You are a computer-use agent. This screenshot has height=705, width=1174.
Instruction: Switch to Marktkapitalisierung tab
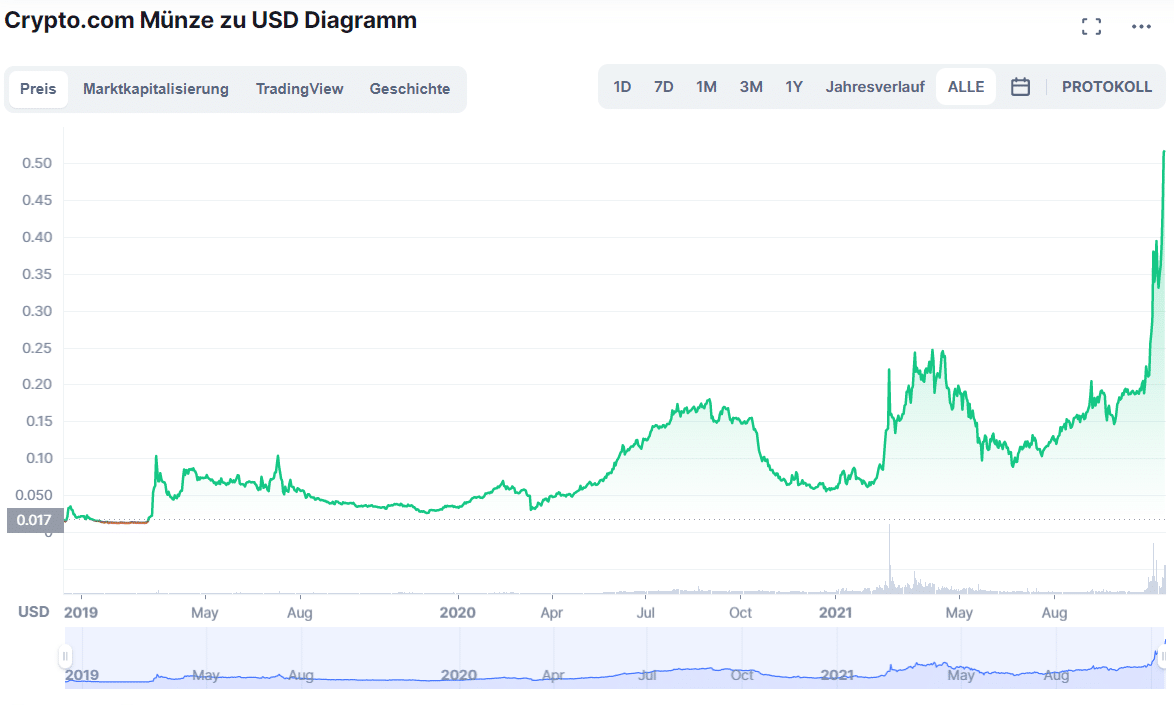point(156,89)
